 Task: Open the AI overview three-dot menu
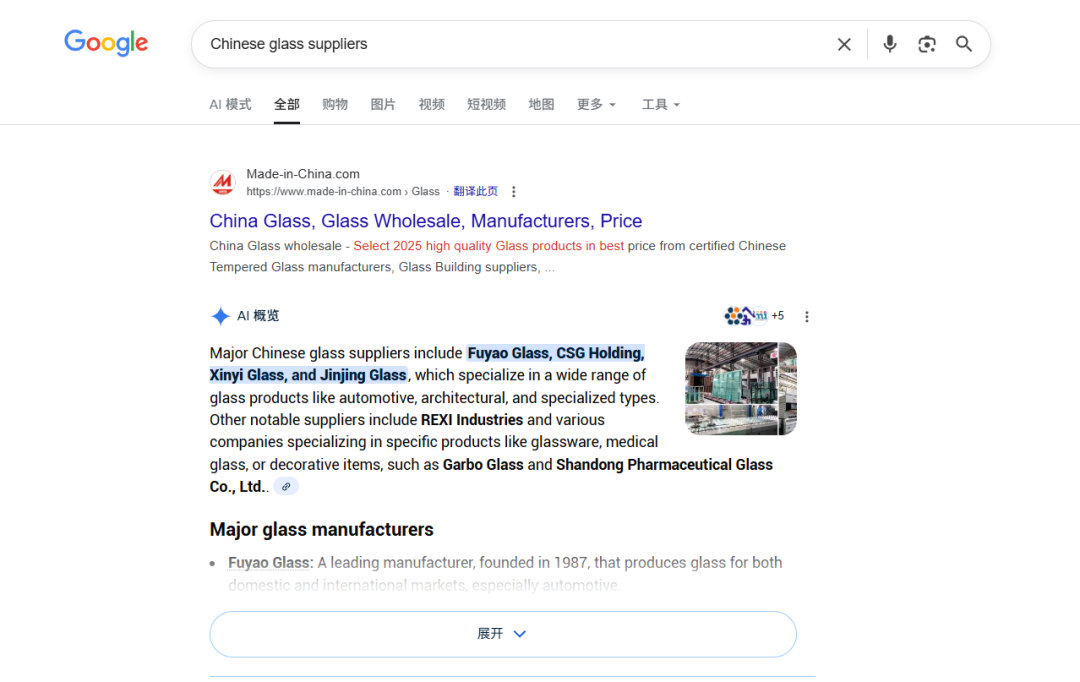[x=807, y=316]
